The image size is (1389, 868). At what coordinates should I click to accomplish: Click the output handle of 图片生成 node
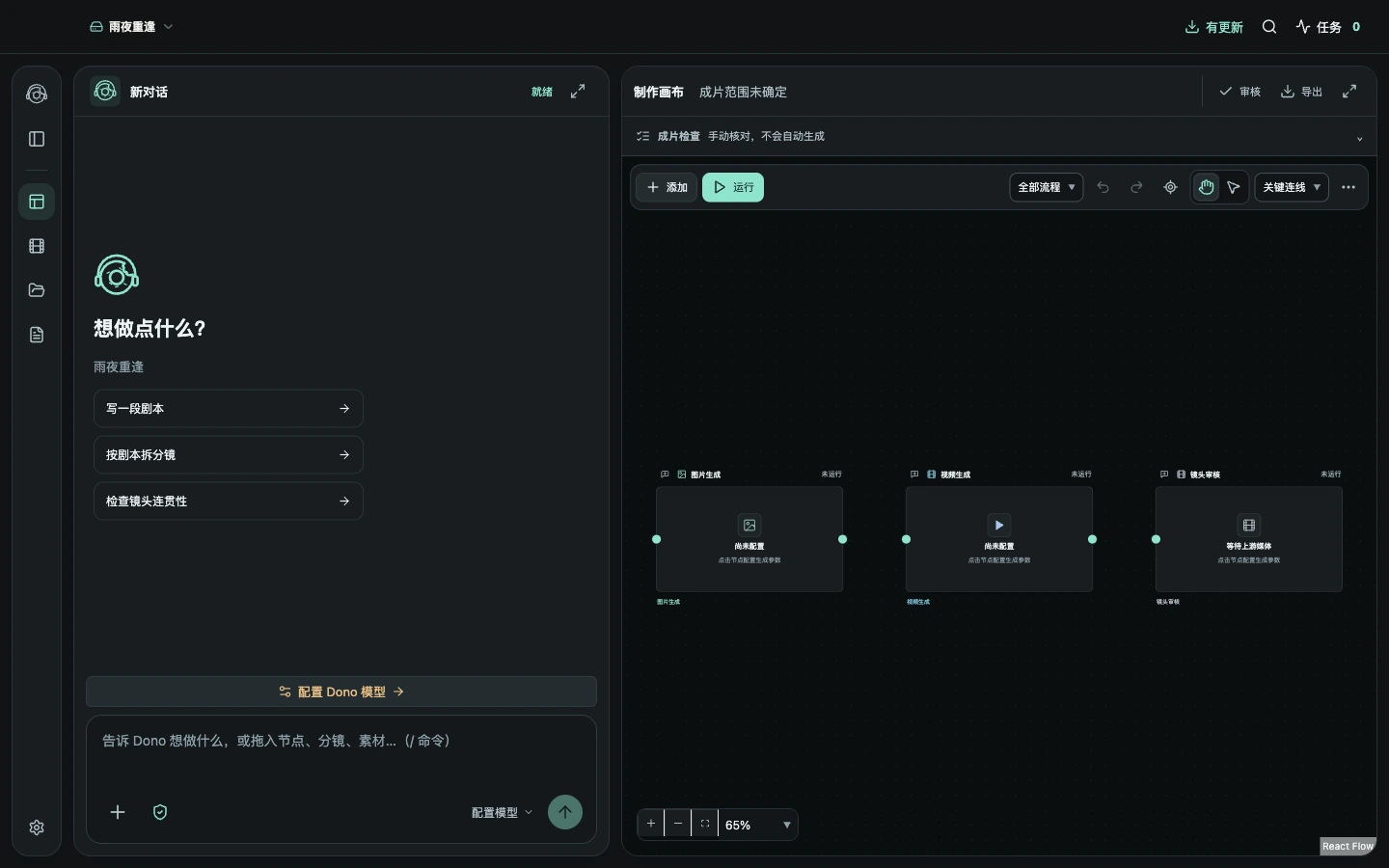click(x=843, y=539)
